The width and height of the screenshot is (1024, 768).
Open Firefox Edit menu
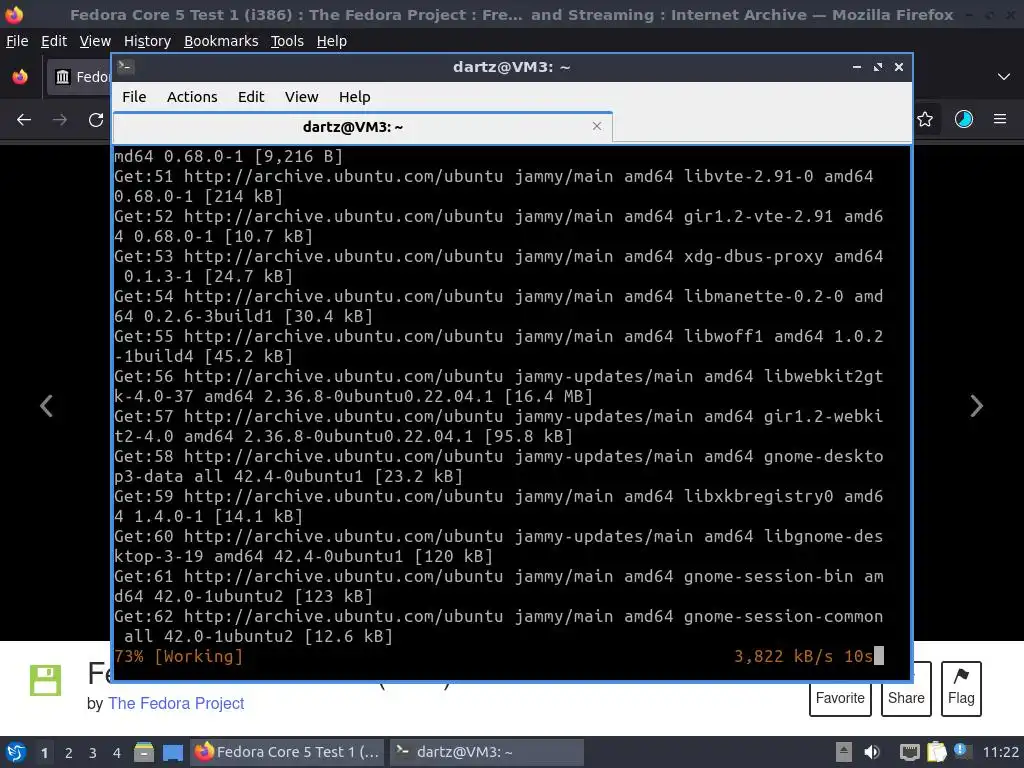tap(54, 41)
